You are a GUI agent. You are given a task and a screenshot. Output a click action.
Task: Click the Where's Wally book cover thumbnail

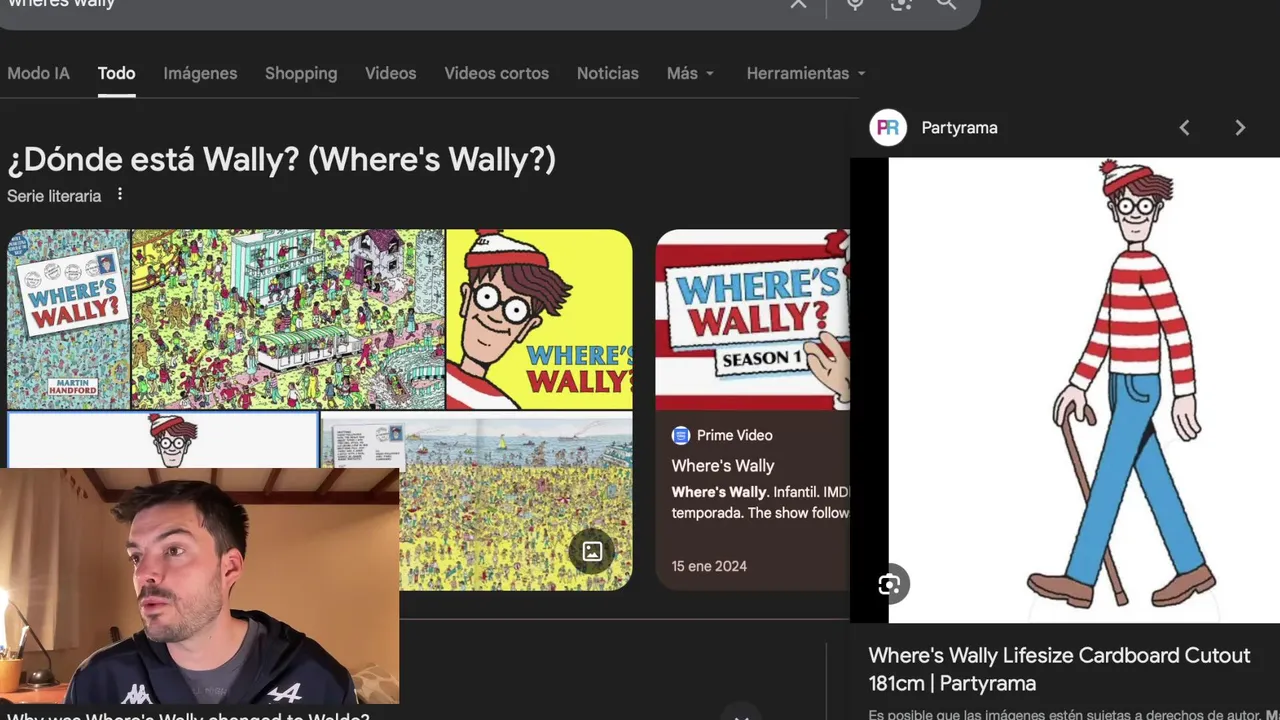[x=68, y=319]
